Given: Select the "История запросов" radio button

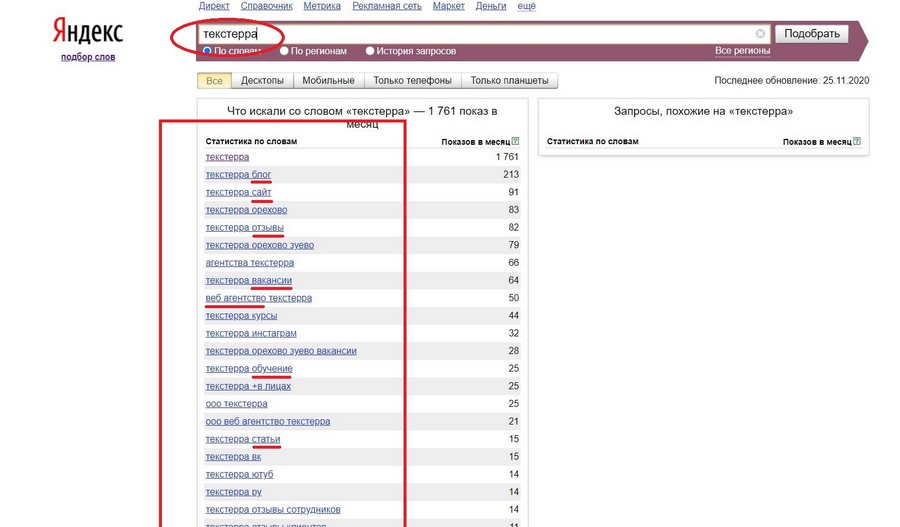Looking at the screenshot, I should tap(371, 50).
